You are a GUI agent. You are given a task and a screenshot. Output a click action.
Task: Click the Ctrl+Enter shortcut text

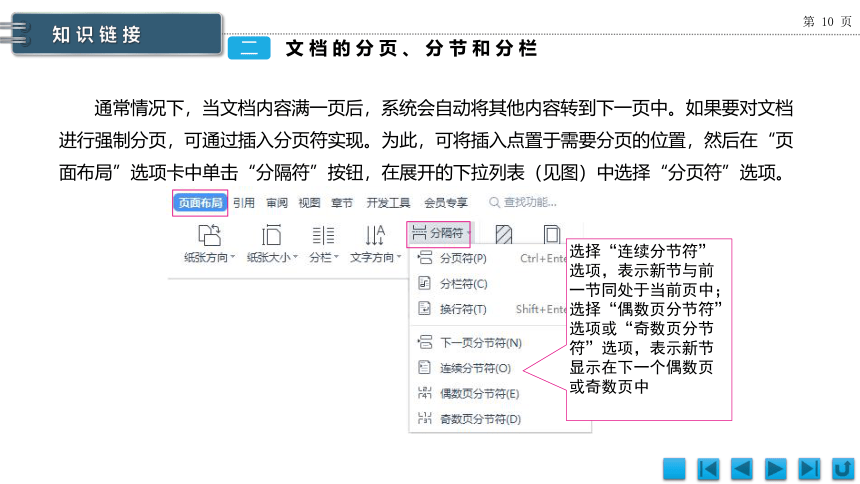pos(543,258)
